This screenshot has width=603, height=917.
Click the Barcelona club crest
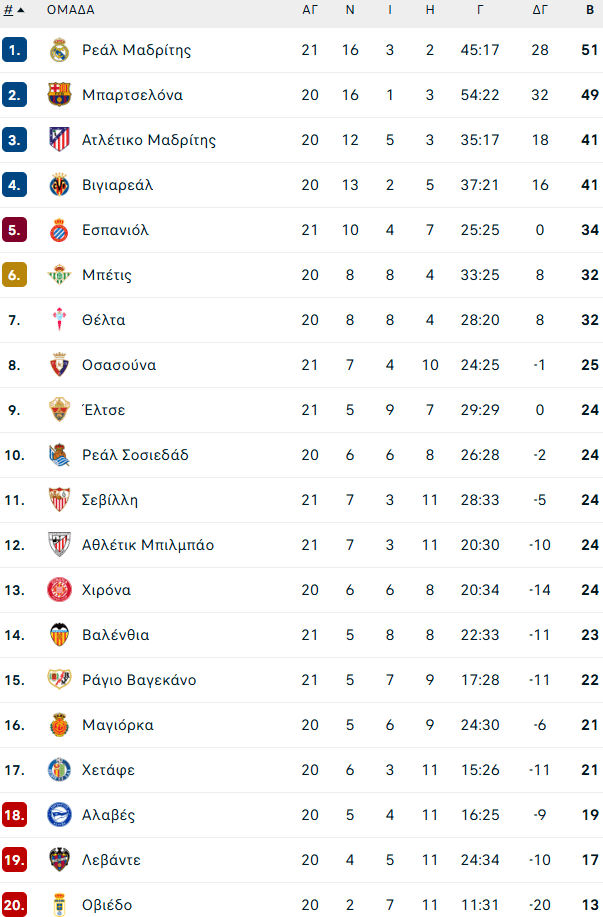59,95
